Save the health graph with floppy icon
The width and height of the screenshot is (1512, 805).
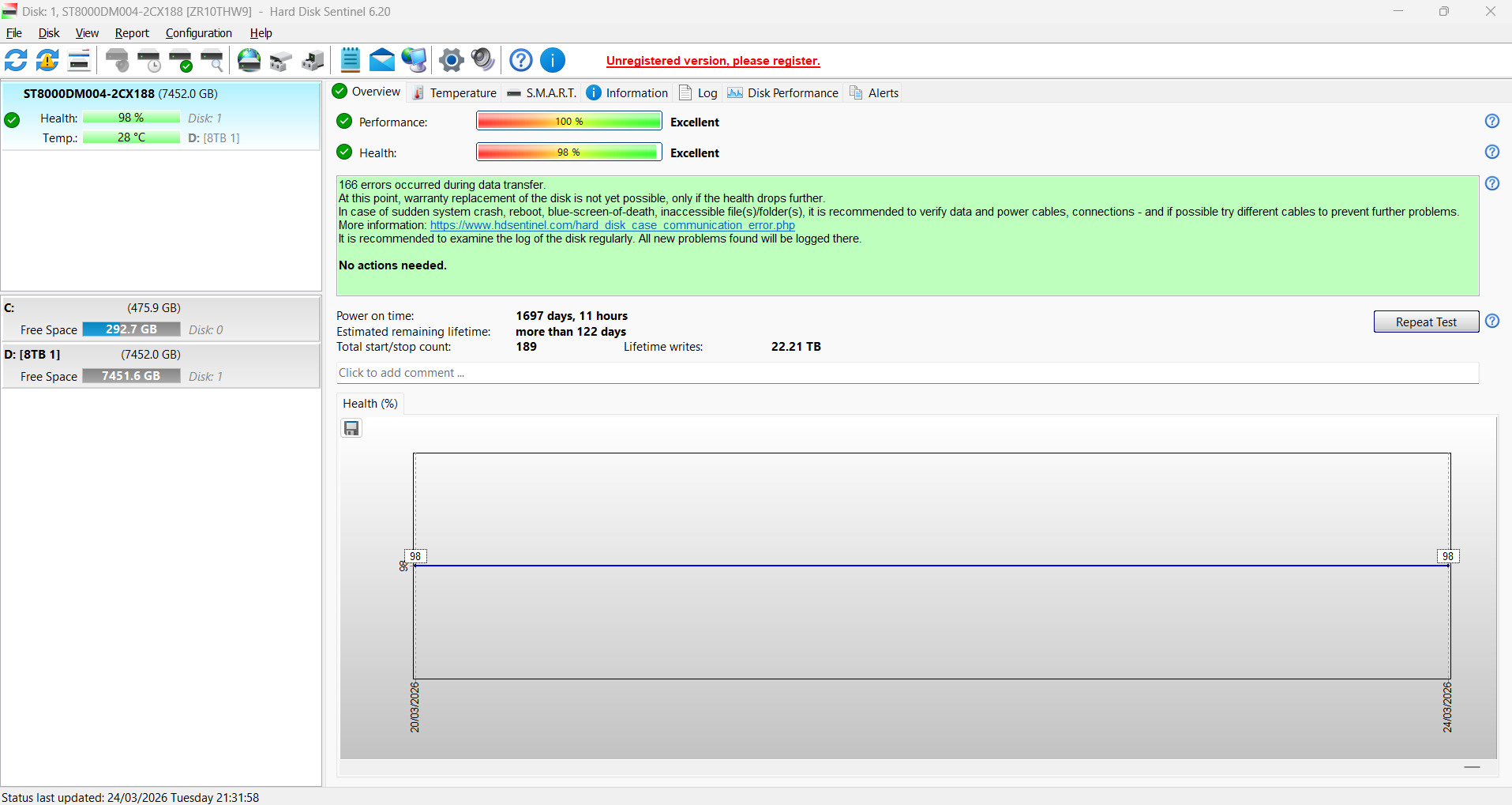click(x=351, y=428)
